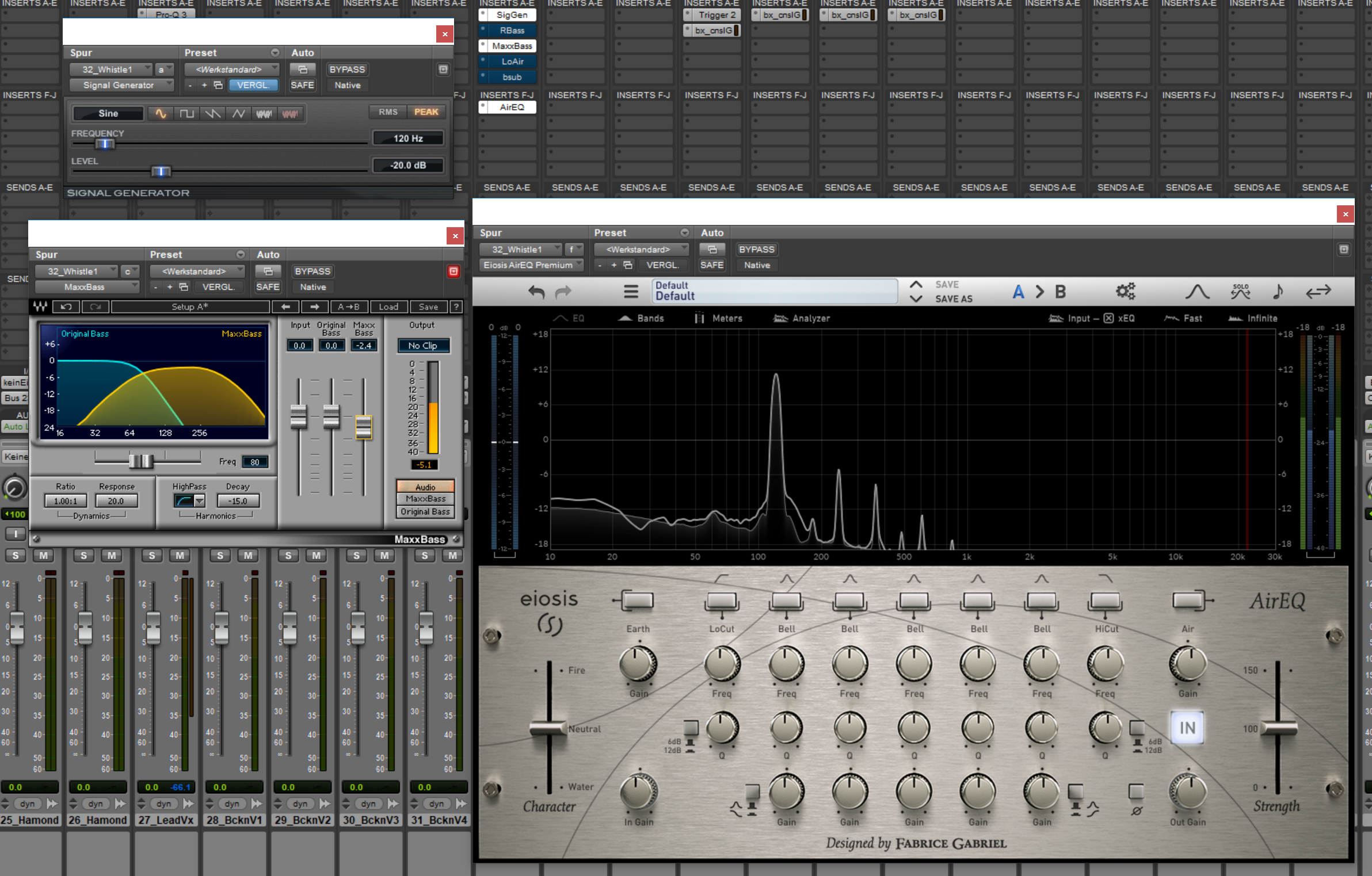Viewport: 1372px width, 876px height.
Task: Toggle the AirEQ IN power button
Action: [1187, 728]
